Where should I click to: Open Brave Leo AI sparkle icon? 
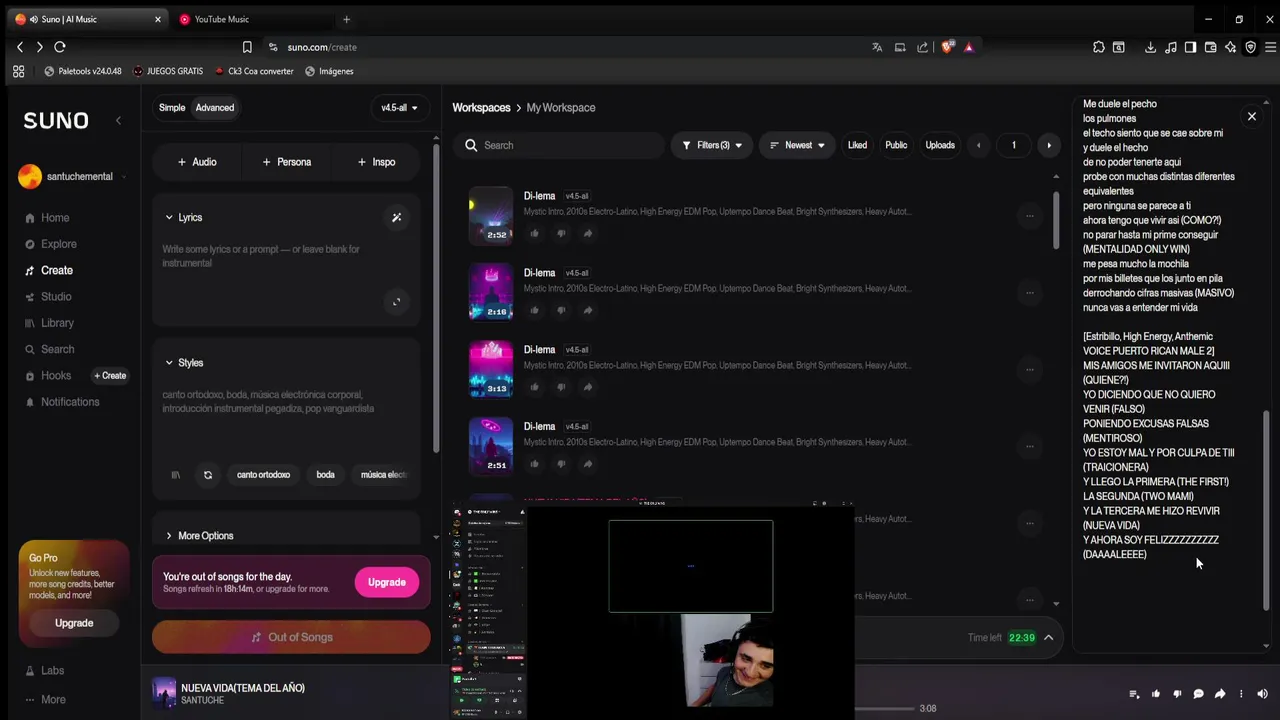pos(1230,47)
